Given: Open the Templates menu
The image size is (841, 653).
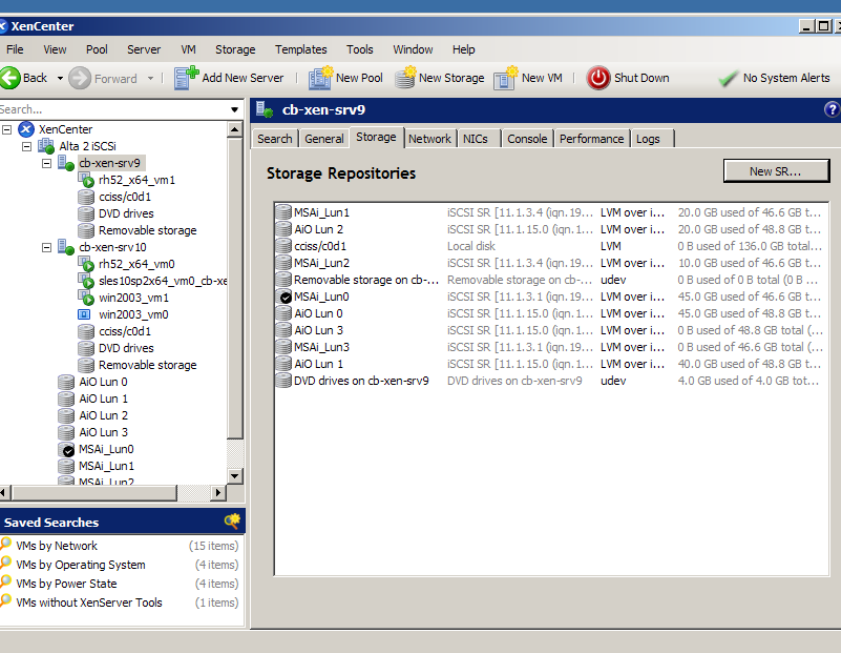Looking at the screenshot, I should [301, 49].
